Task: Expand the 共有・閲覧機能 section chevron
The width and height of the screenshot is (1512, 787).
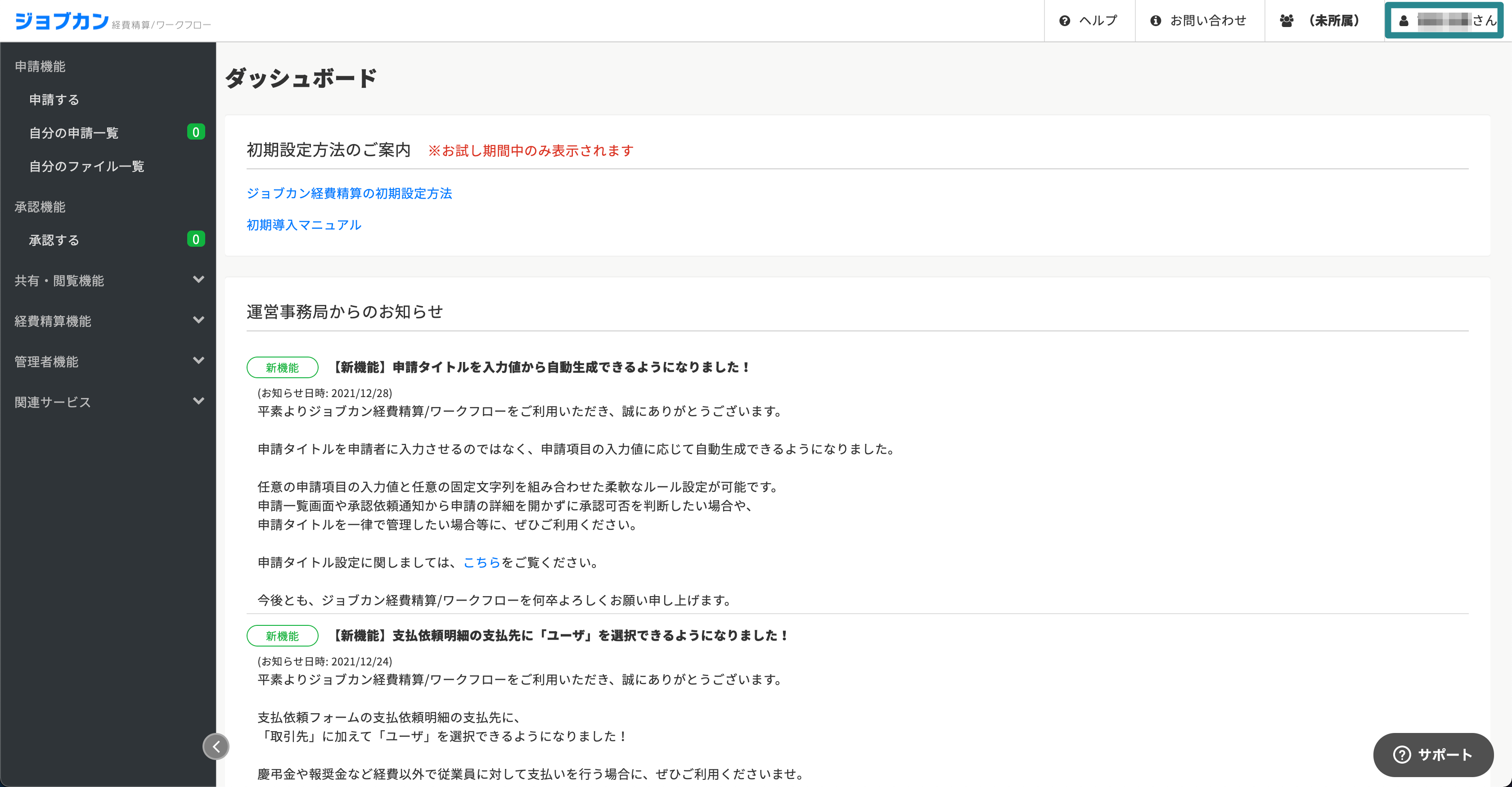Action: click(x=198, y=280)
